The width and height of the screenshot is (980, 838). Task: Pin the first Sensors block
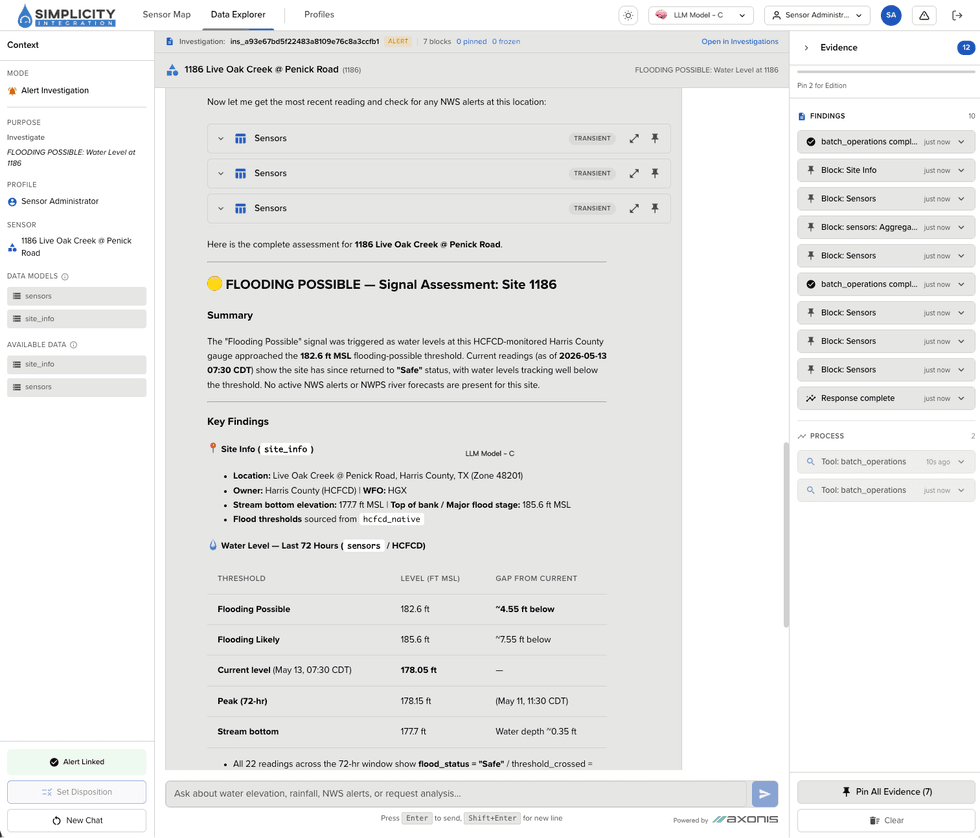tap(655, 138)
